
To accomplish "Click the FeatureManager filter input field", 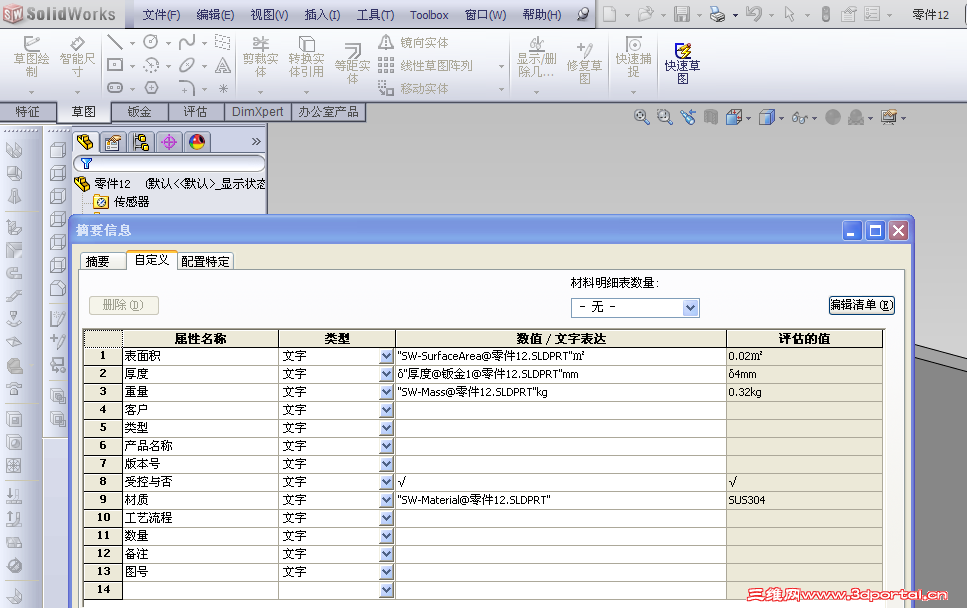I will (x=169, y=163).
